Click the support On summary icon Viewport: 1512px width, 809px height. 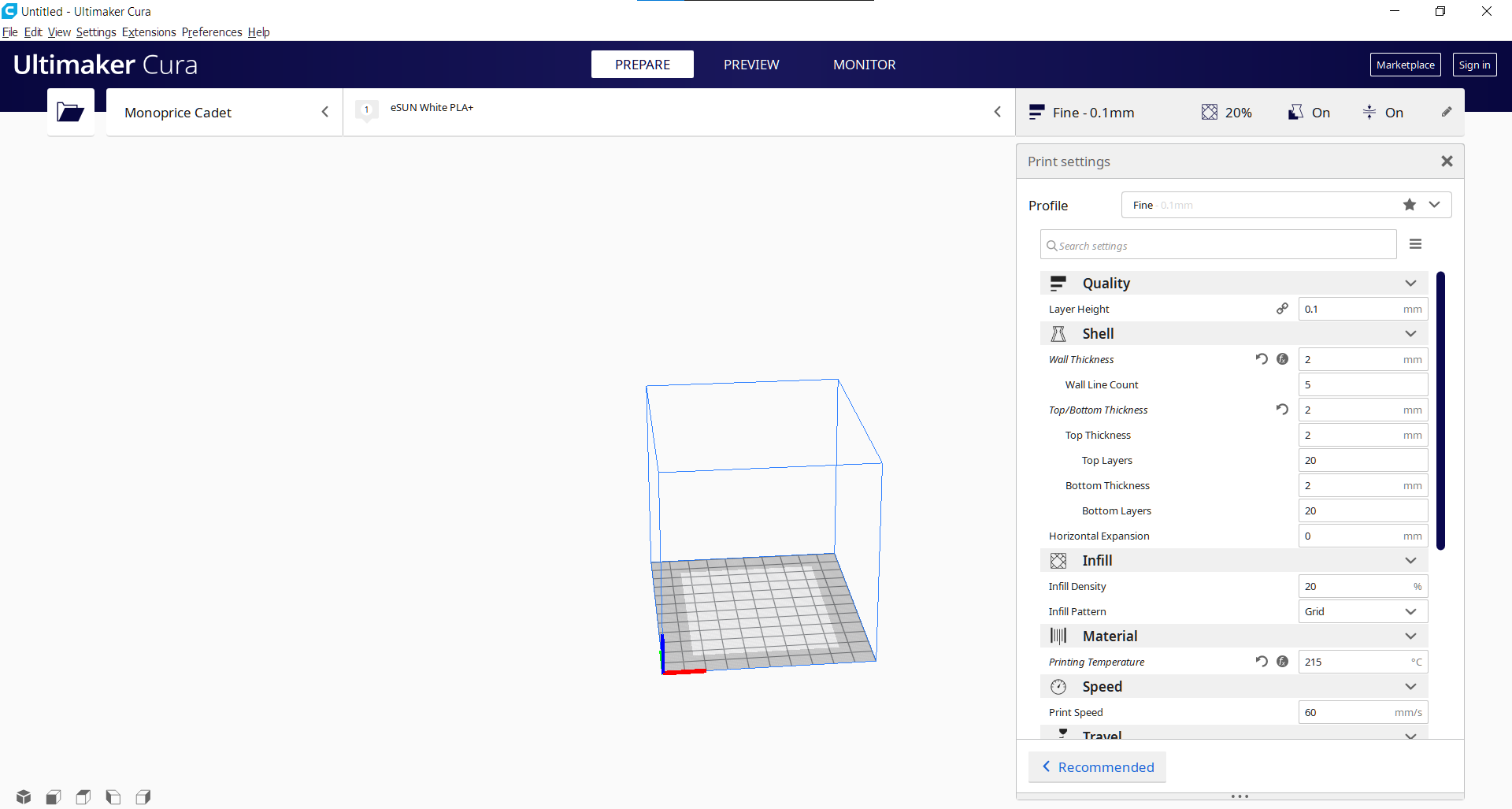click(1295, 112)
